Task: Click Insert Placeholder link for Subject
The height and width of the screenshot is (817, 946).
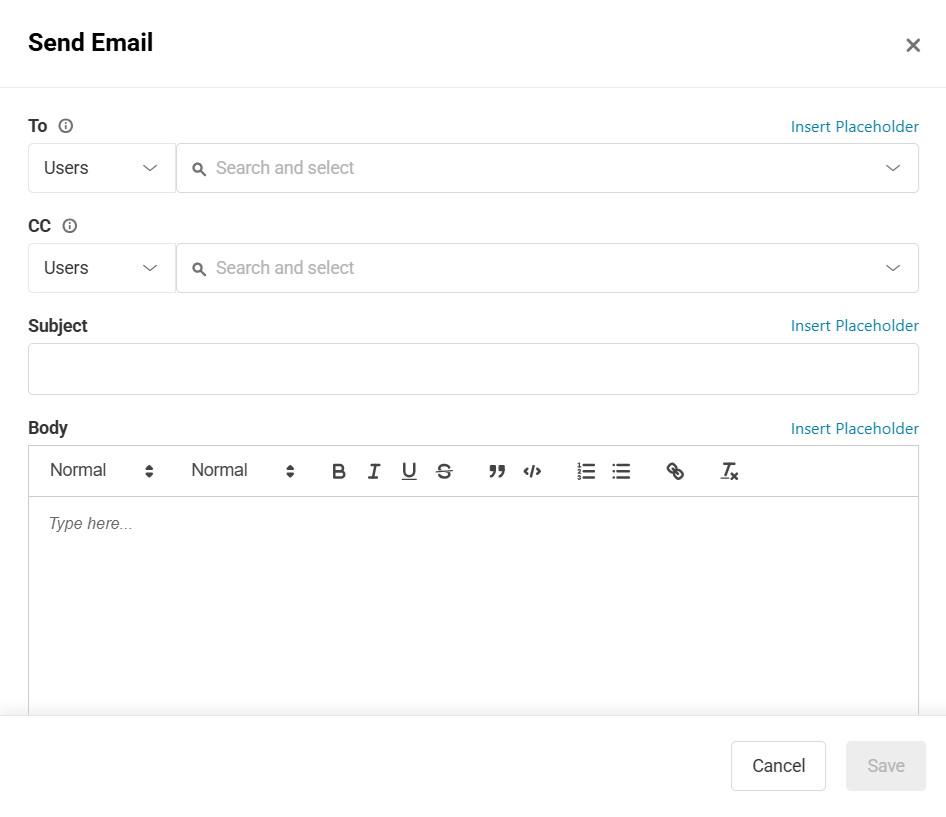Action: (x=854, y=326)
